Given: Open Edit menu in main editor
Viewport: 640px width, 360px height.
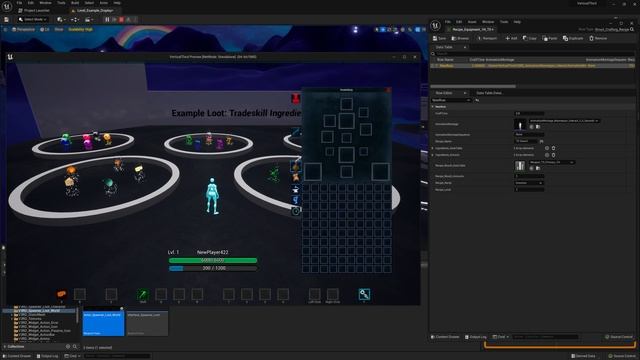Looking at the screenshot, I should [31, 3].
